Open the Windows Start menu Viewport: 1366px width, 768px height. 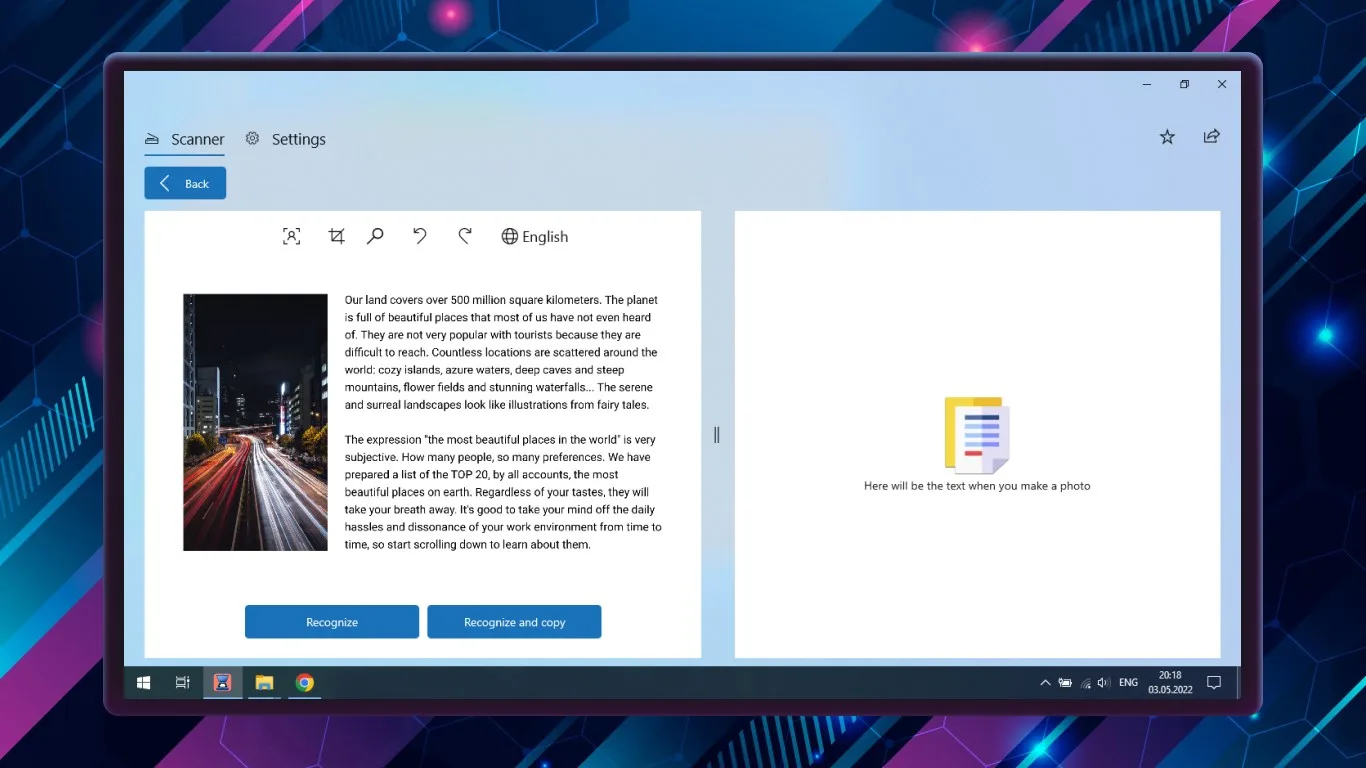(143, 683)
